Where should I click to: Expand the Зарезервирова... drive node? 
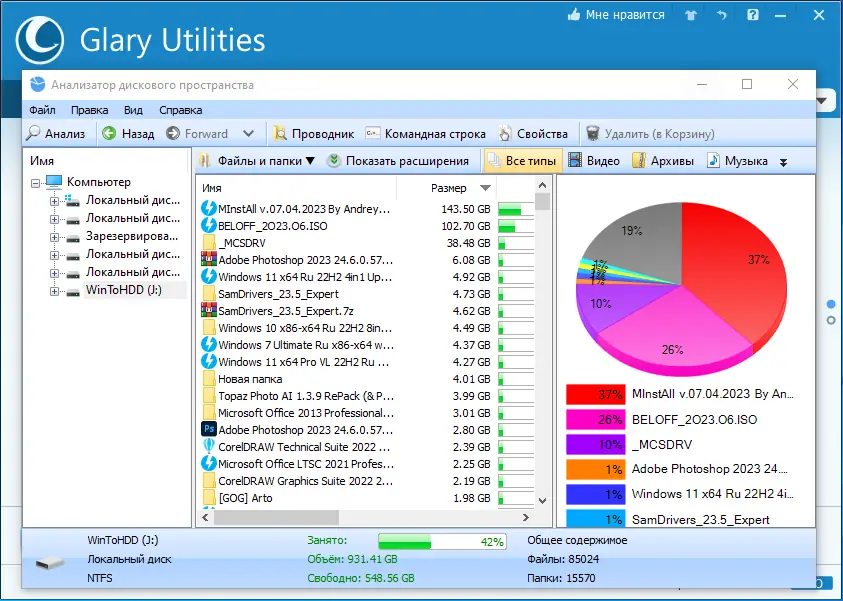tap(54, 237)
